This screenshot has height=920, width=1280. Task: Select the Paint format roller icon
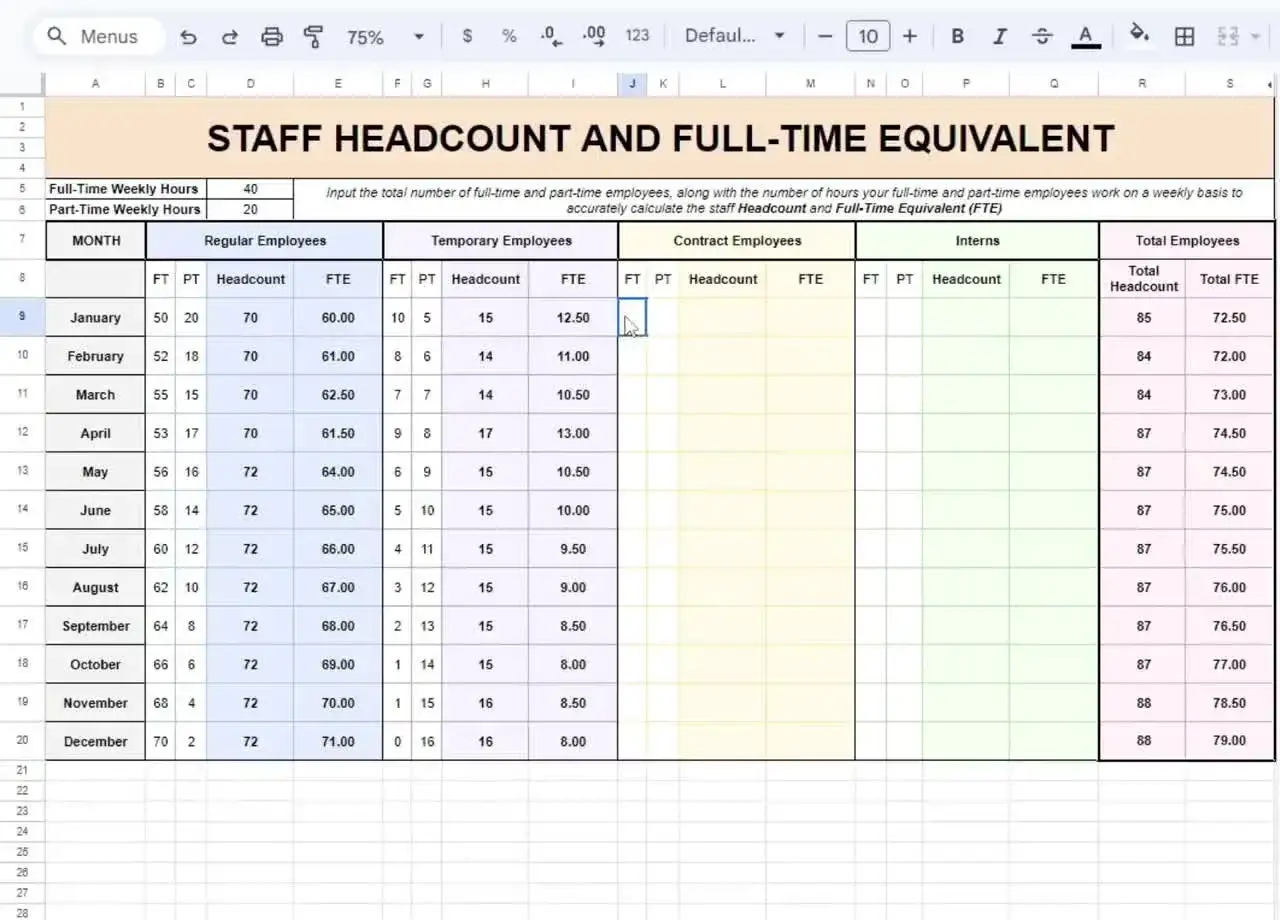(313, 37)
